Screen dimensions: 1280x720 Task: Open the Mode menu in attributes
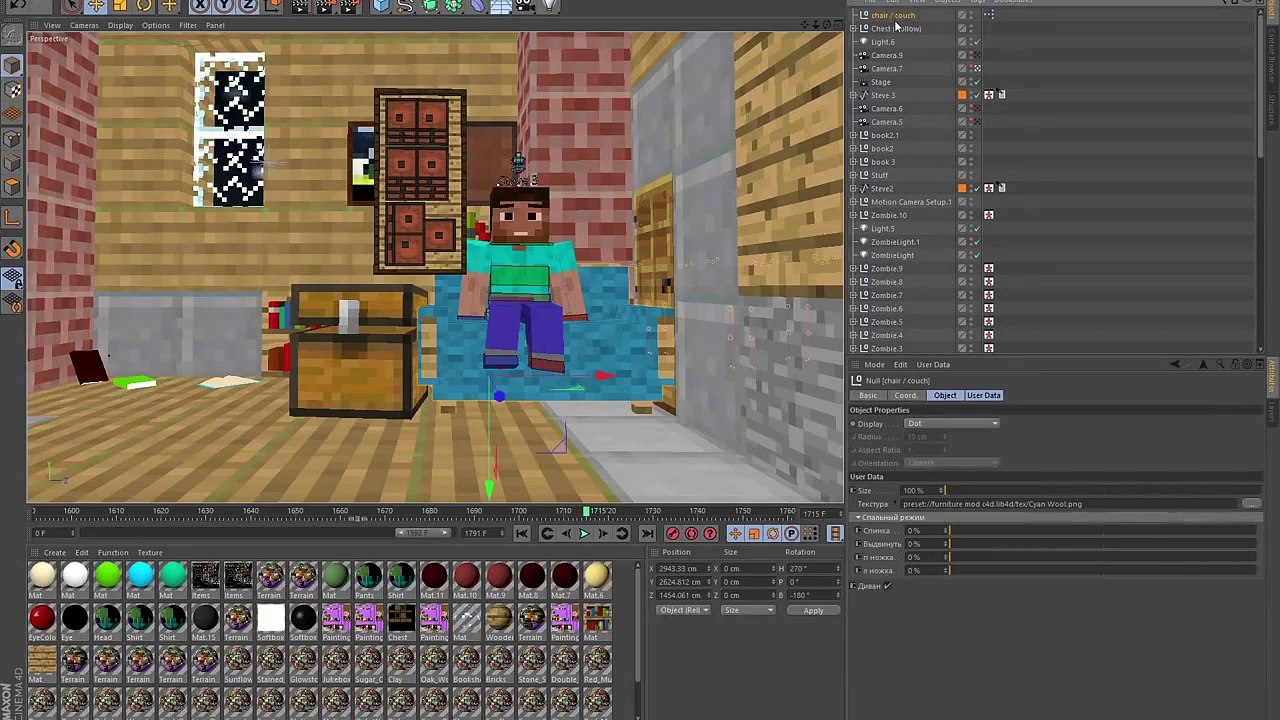tap(874, 365)
